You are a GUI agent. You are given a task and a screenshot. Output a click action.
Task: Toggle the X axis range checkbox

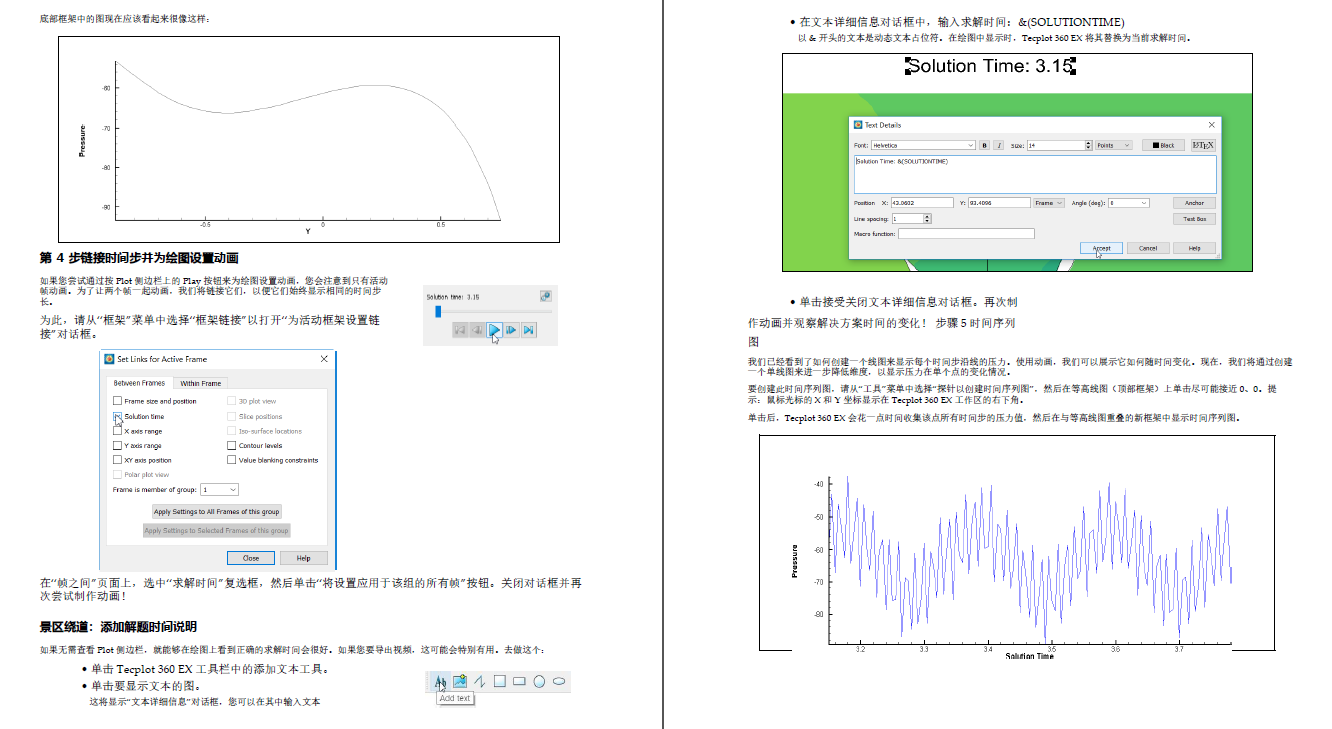[117, 431]
